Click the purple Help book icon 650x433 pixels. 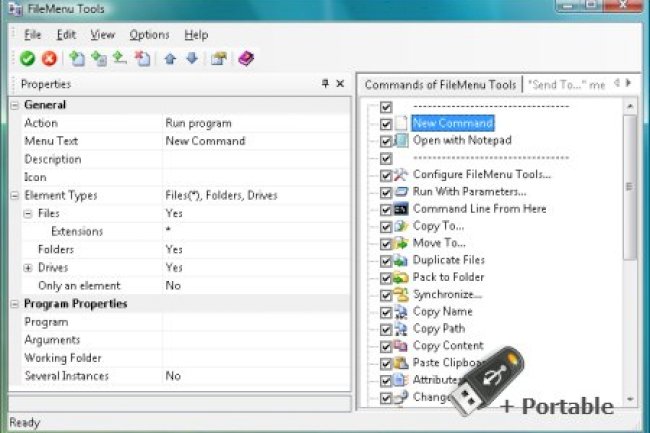tap(246, 58)
